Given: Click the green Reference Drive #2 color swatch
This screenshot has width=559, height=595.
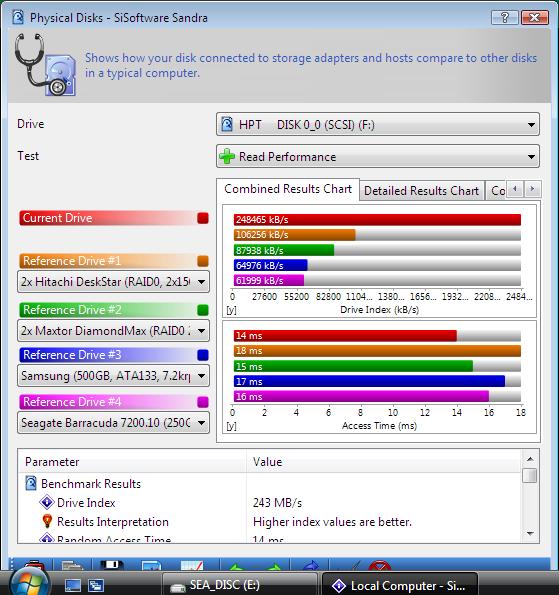Looking at the screenshot, I should [x=203, y=310].
